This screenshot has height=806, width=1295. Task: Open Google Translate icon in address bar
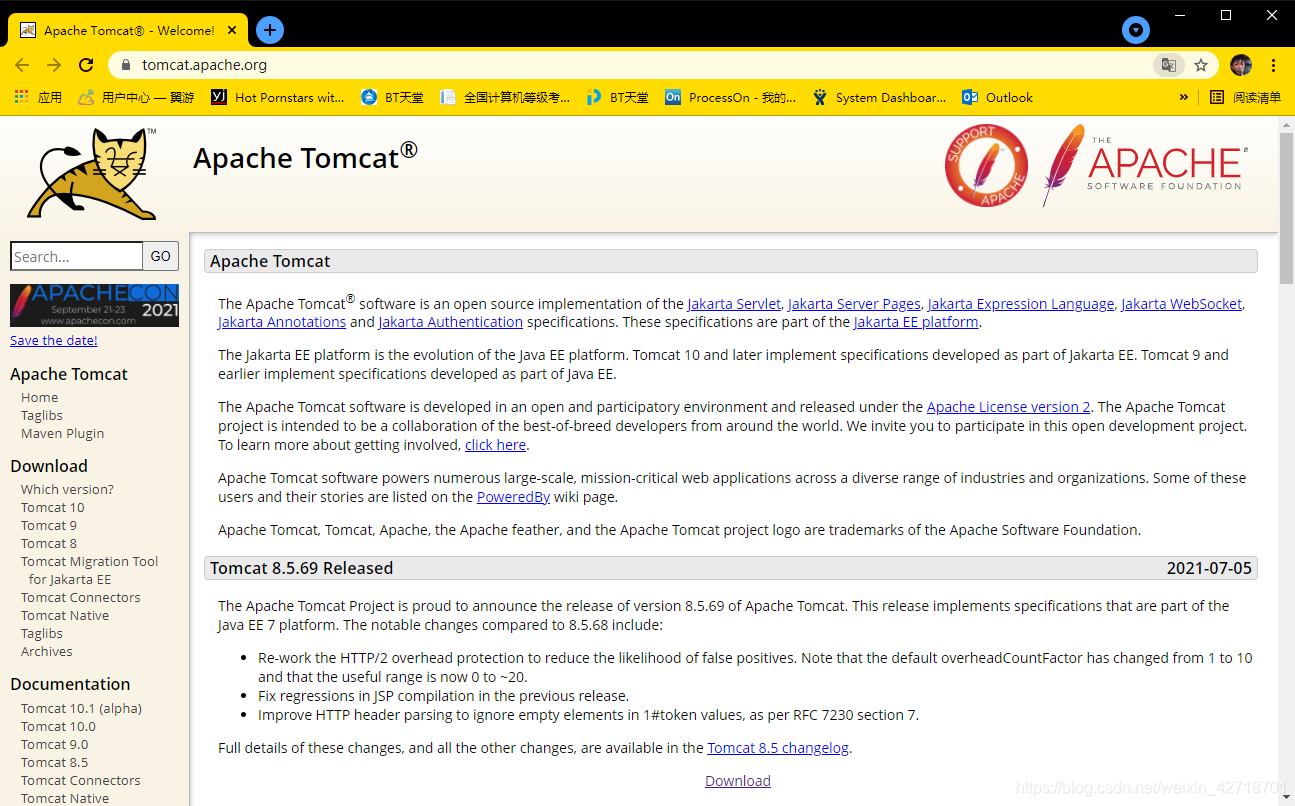[1168, 63]
